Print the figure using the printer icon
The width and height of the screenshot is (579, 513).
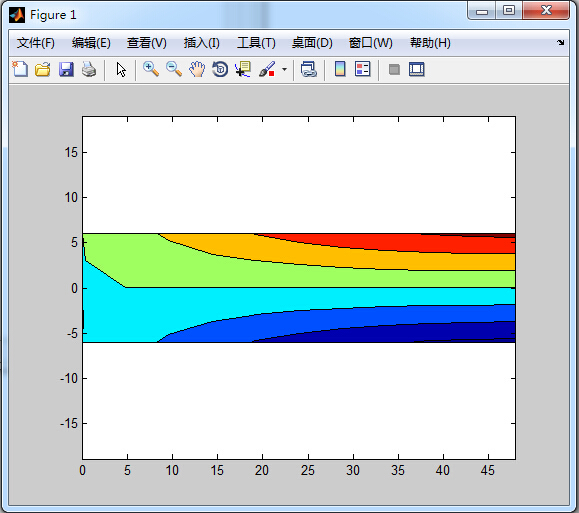pos(89,69)
